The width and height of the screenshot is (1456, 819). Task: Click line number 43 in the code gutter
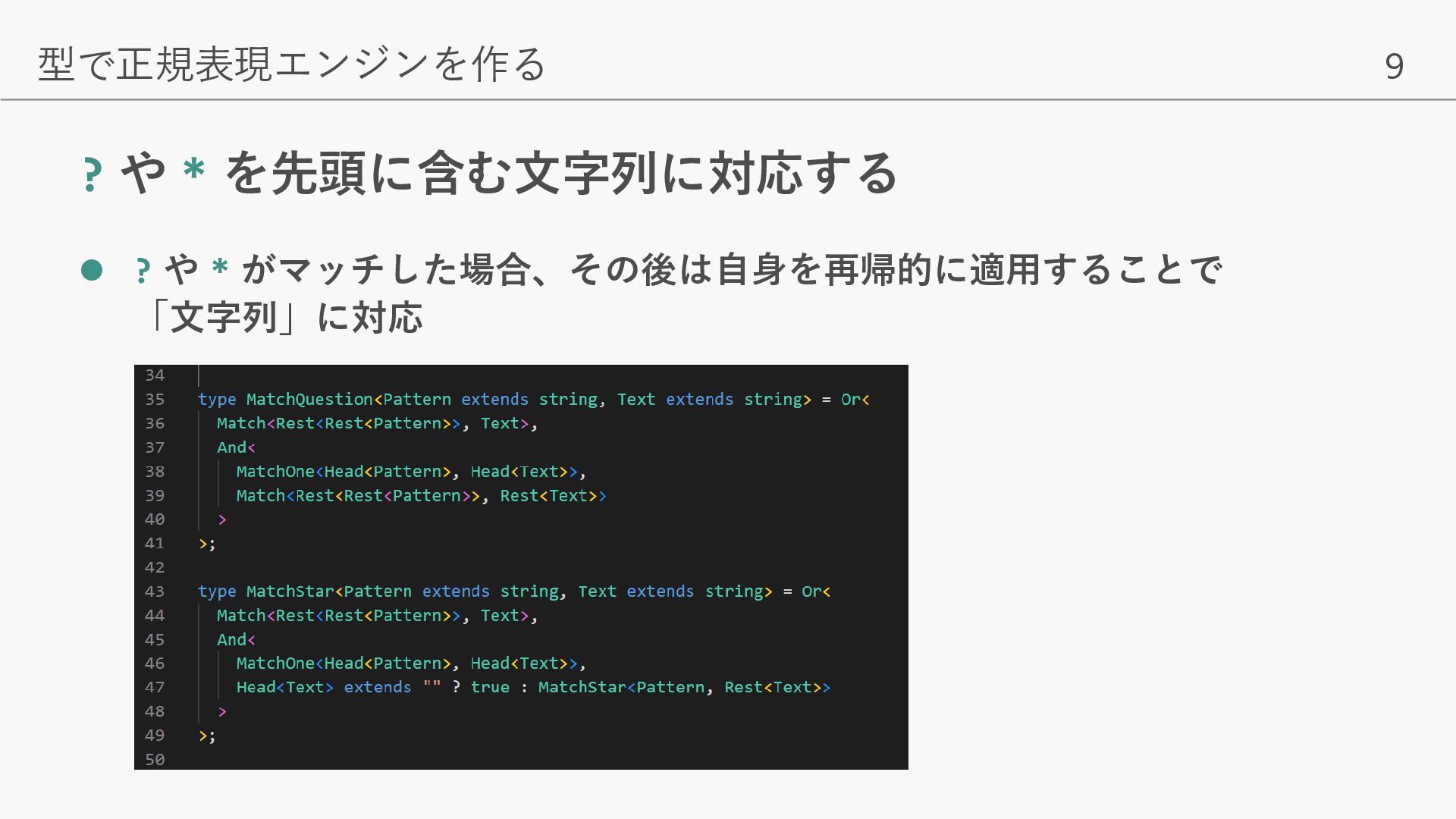tap(155, 591)
